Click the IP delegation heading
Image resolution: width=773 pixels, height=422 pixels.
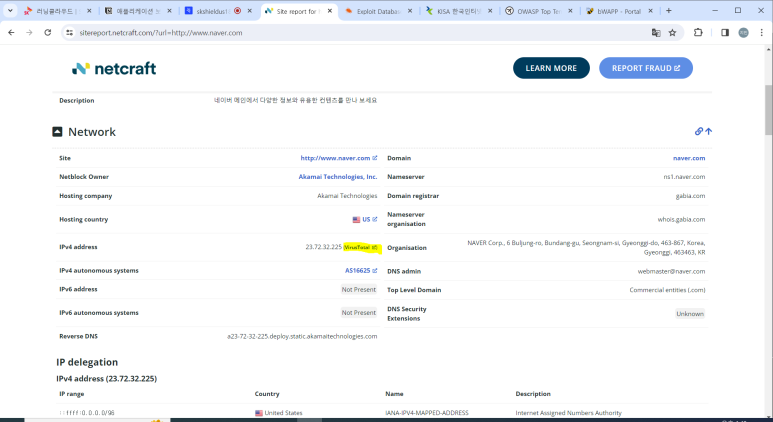click(87, 362)
